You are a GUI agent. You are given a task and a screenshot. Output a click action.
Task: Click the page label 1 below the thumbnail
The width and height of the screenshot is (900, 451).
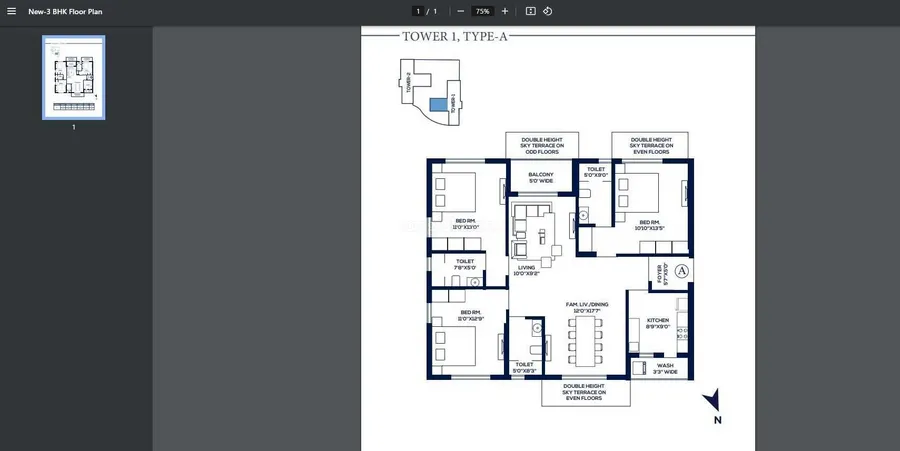[x=73, y=128]
